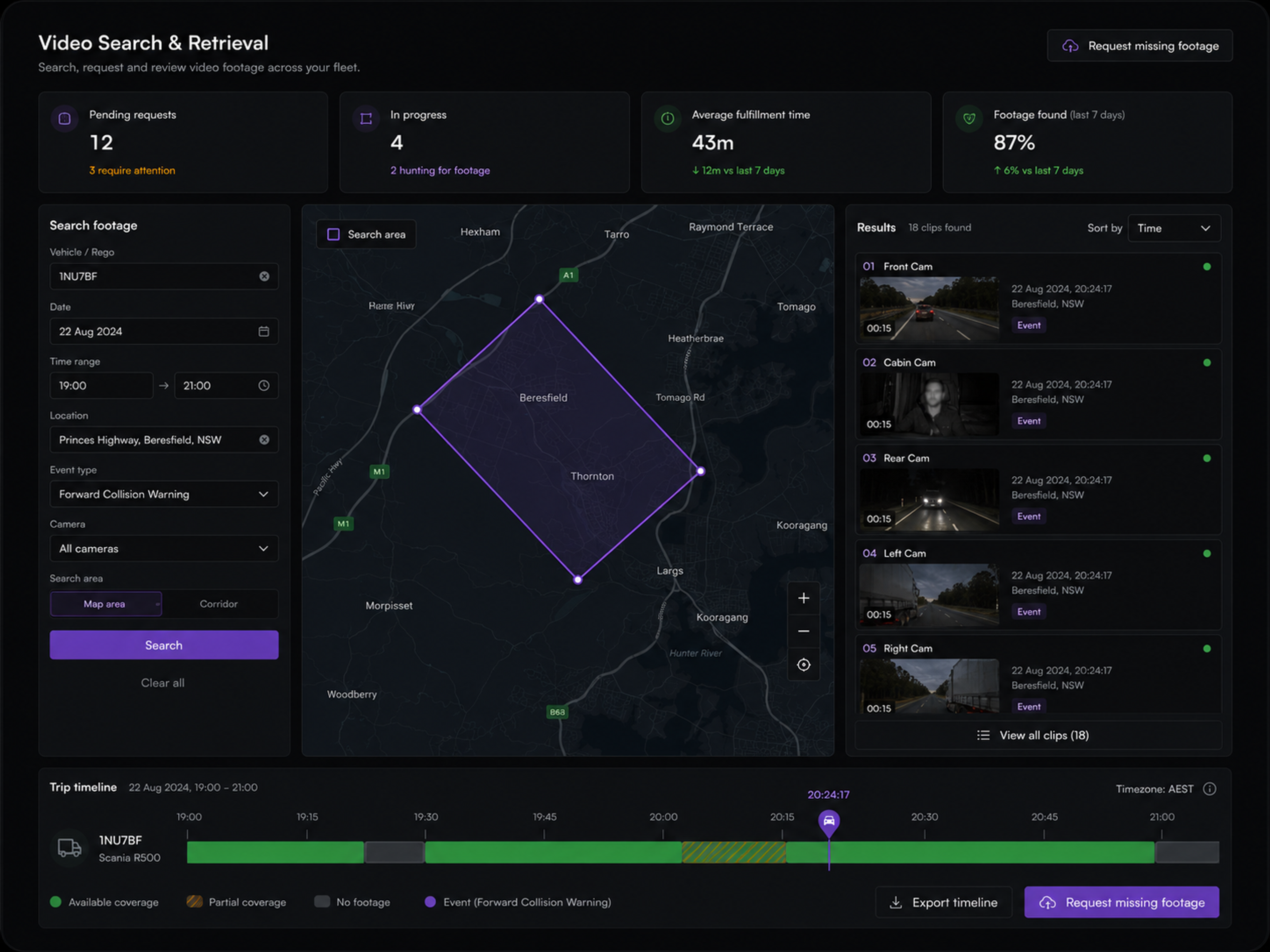
Task: Click the Available coverage legend dot
Action: tap(56, 901)
